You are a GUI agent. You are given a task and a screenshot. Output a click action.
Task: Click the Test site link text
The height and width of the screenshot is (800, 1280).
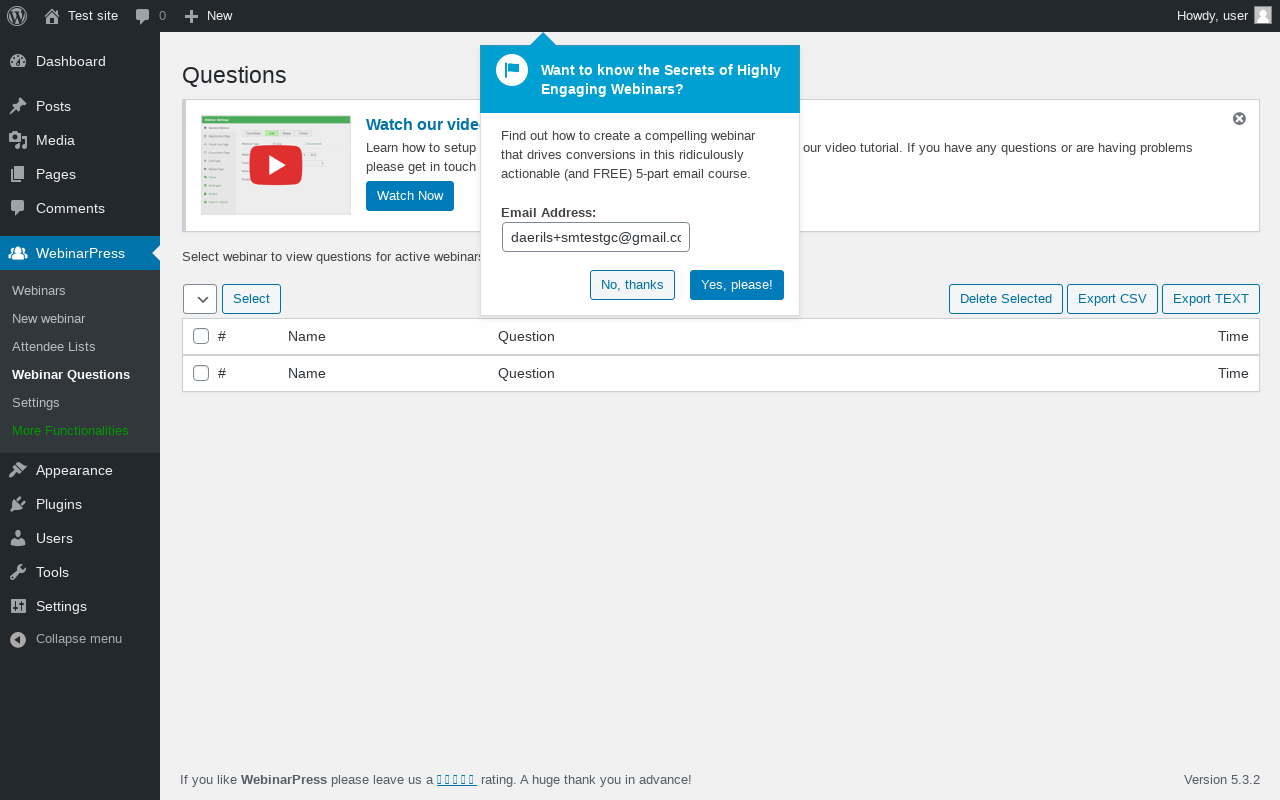(x=93, y=16)
